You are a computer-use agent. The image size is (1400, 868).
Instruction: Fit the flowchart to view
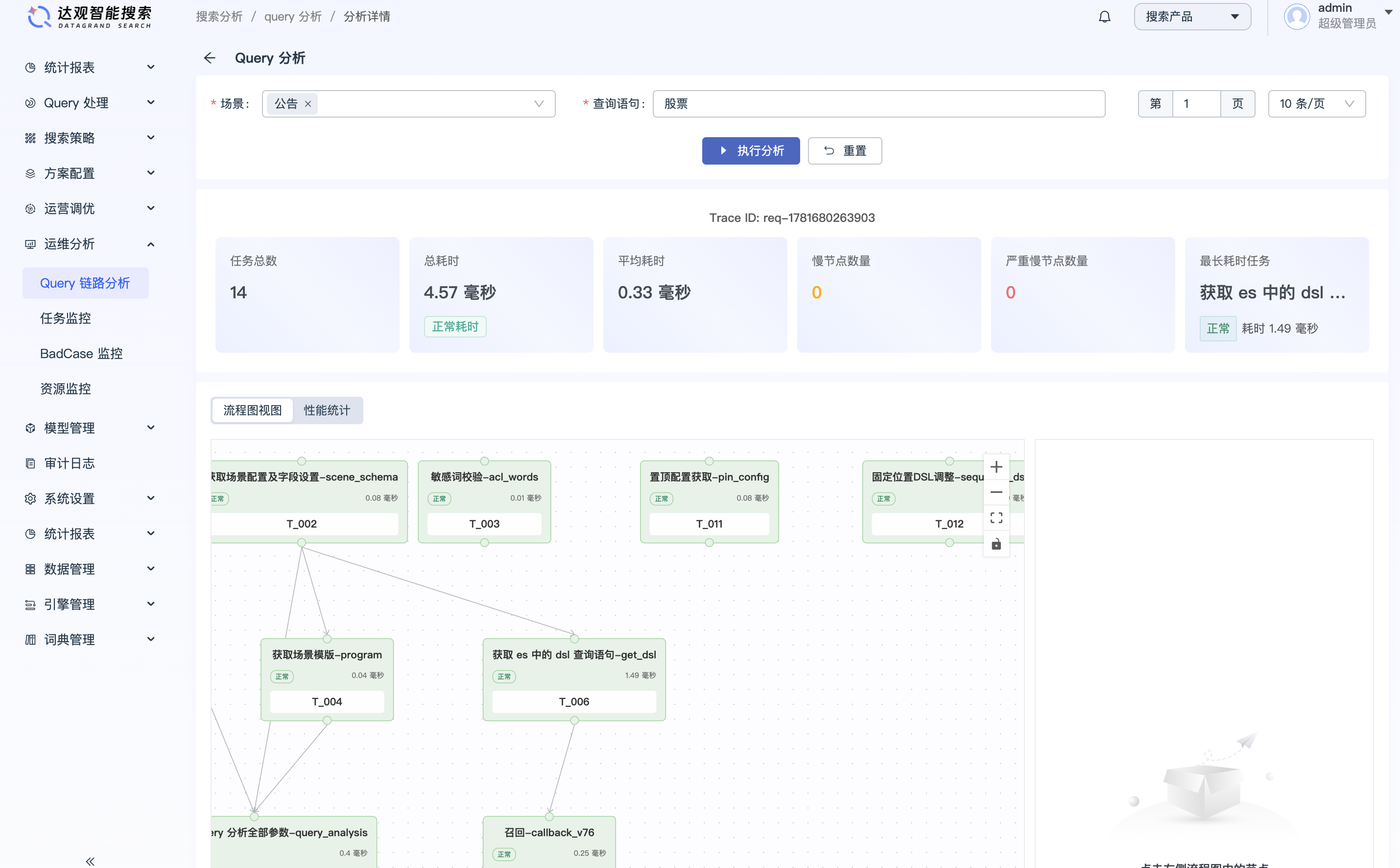[x=996, y=518]
